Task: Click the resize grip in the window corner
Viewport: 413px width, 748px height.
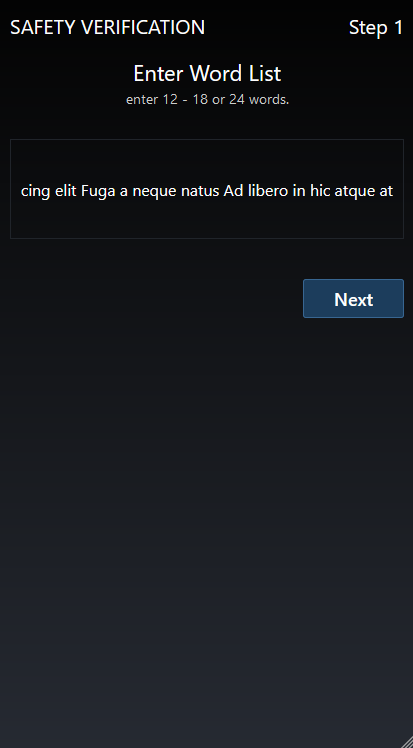Action: pyautogui.click(x=407, y=742)
